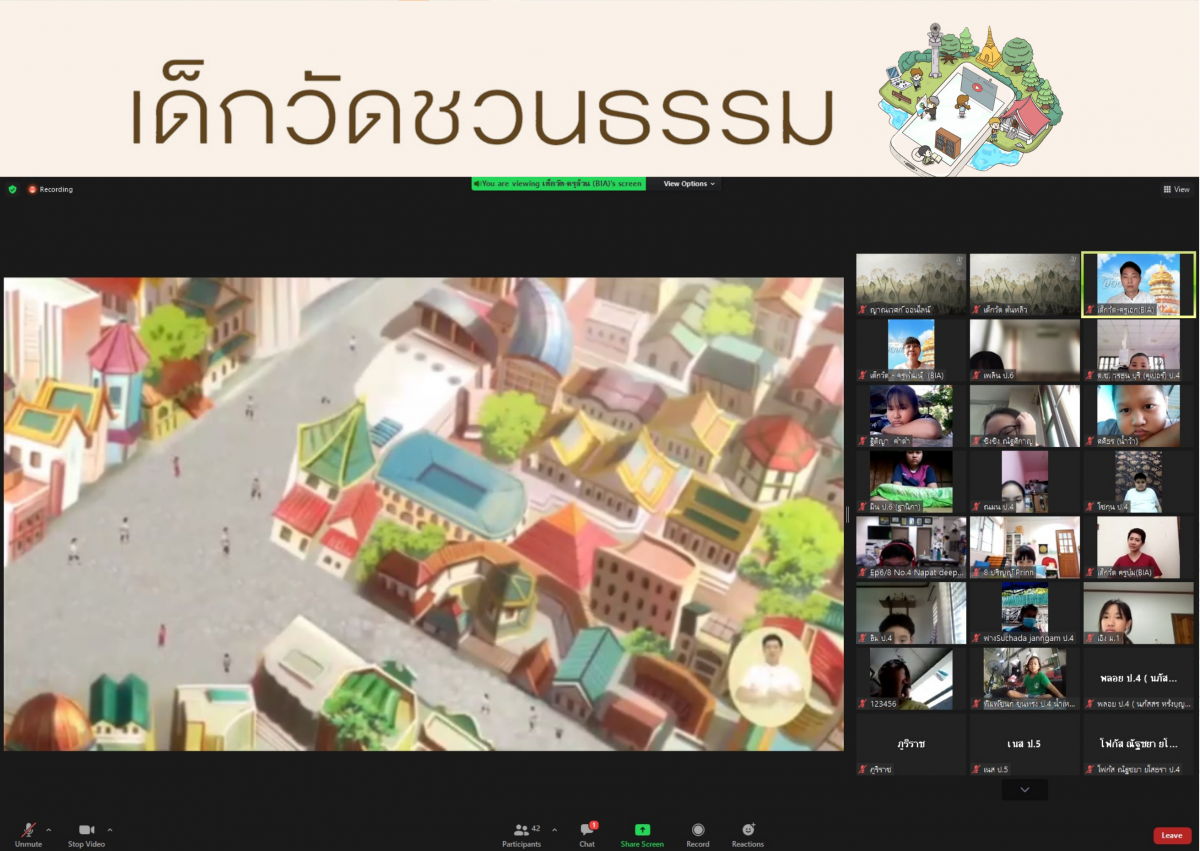Change layout using the View button

(1176, 189)
